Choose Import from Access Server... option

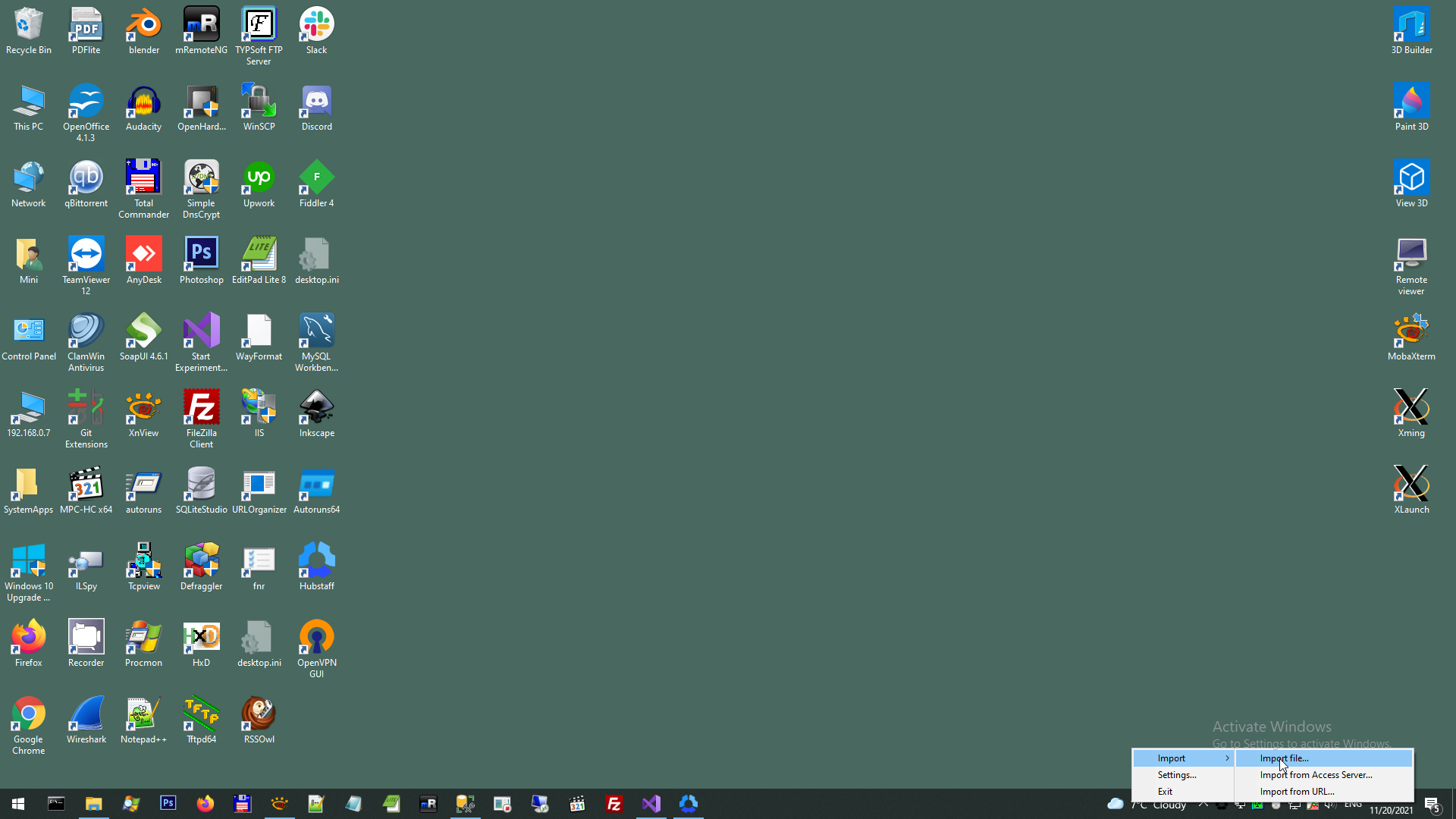tap(1316, 774)
